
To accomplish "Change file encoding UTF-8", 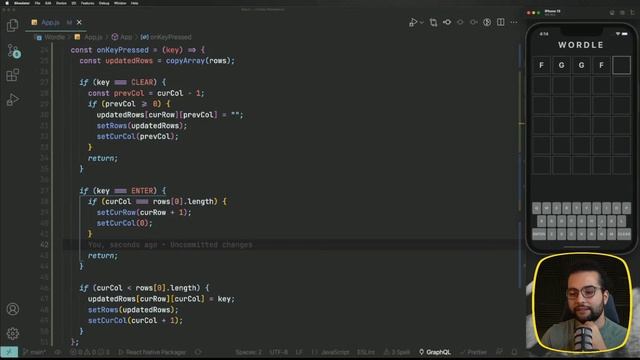I will (x=279, y=352).
